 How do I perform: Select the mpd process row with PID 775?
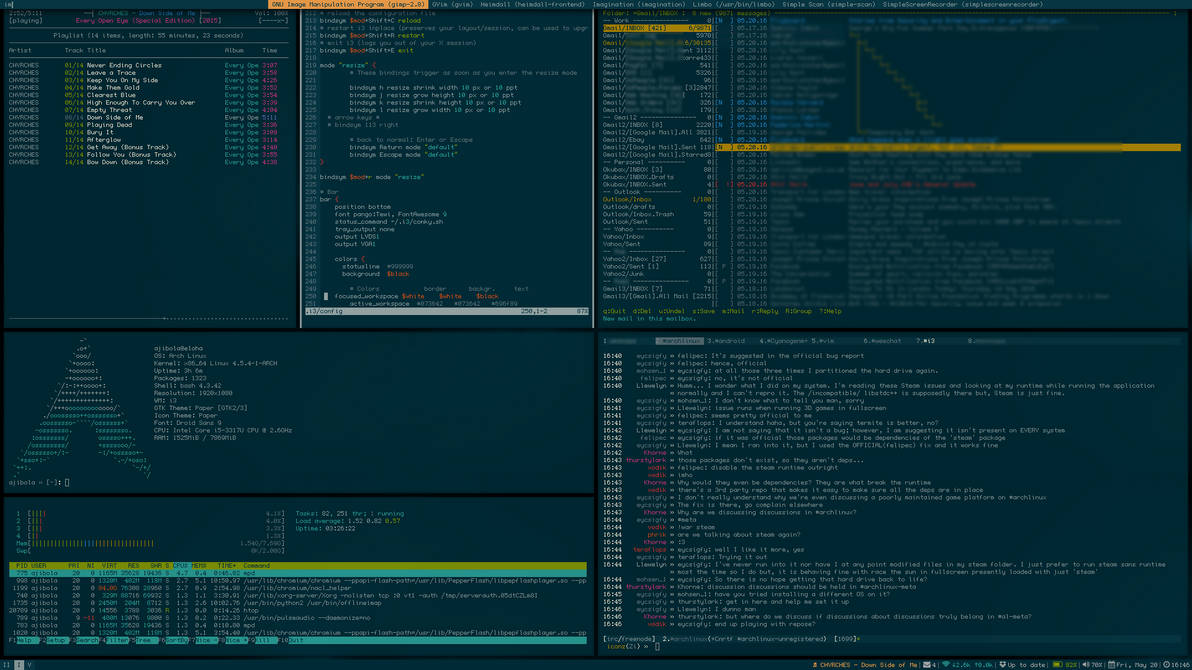[298, 573]
